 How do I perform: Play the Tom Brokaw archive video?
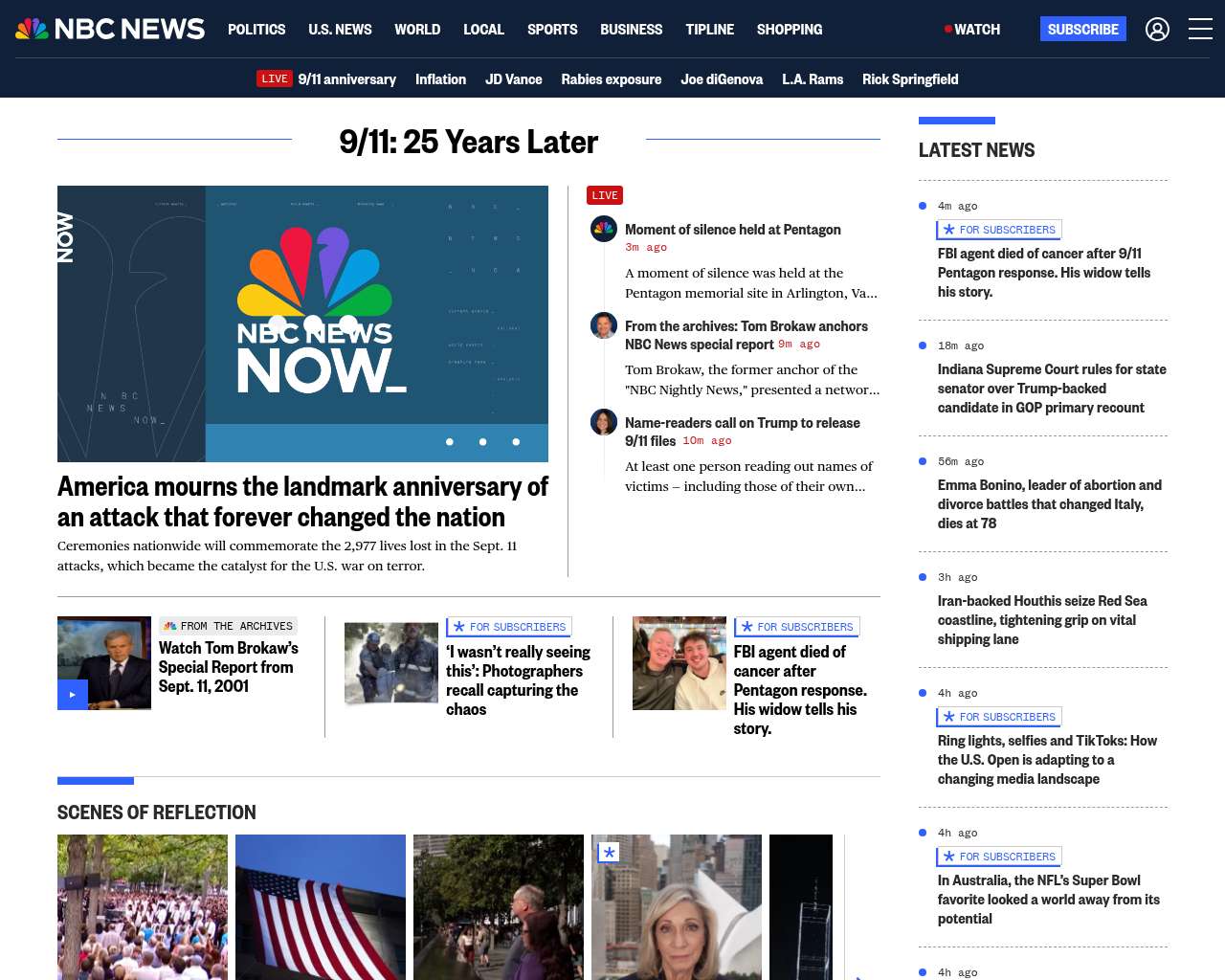[73, 694]
